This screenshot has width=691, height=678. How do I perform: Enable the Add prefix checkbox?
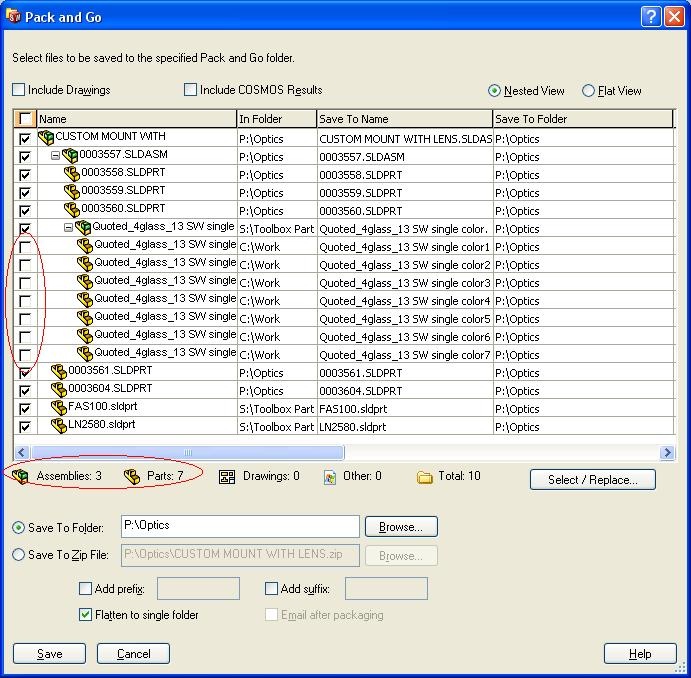tap(85, 589)
